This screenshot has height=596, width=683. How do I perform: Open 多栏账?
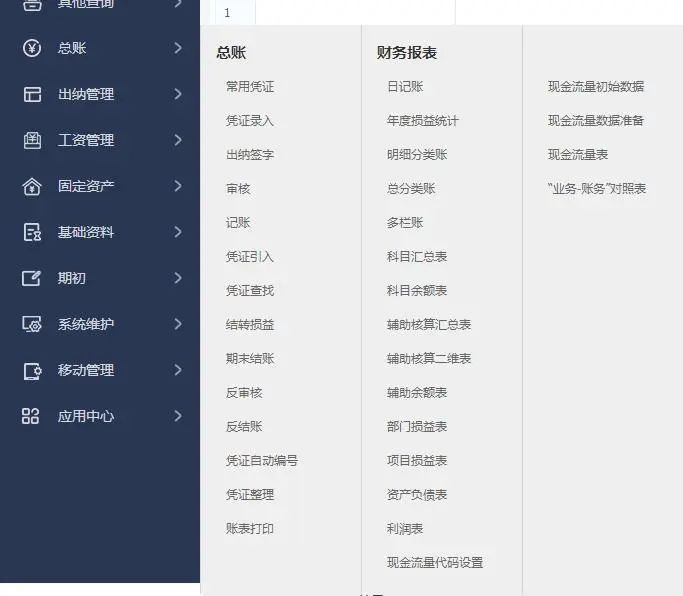405,223
